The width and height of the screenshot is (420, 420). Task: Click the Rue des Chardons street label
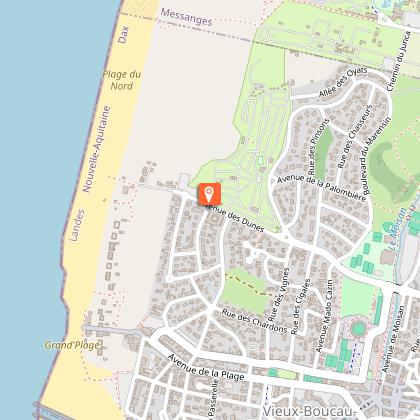point(254,321)
